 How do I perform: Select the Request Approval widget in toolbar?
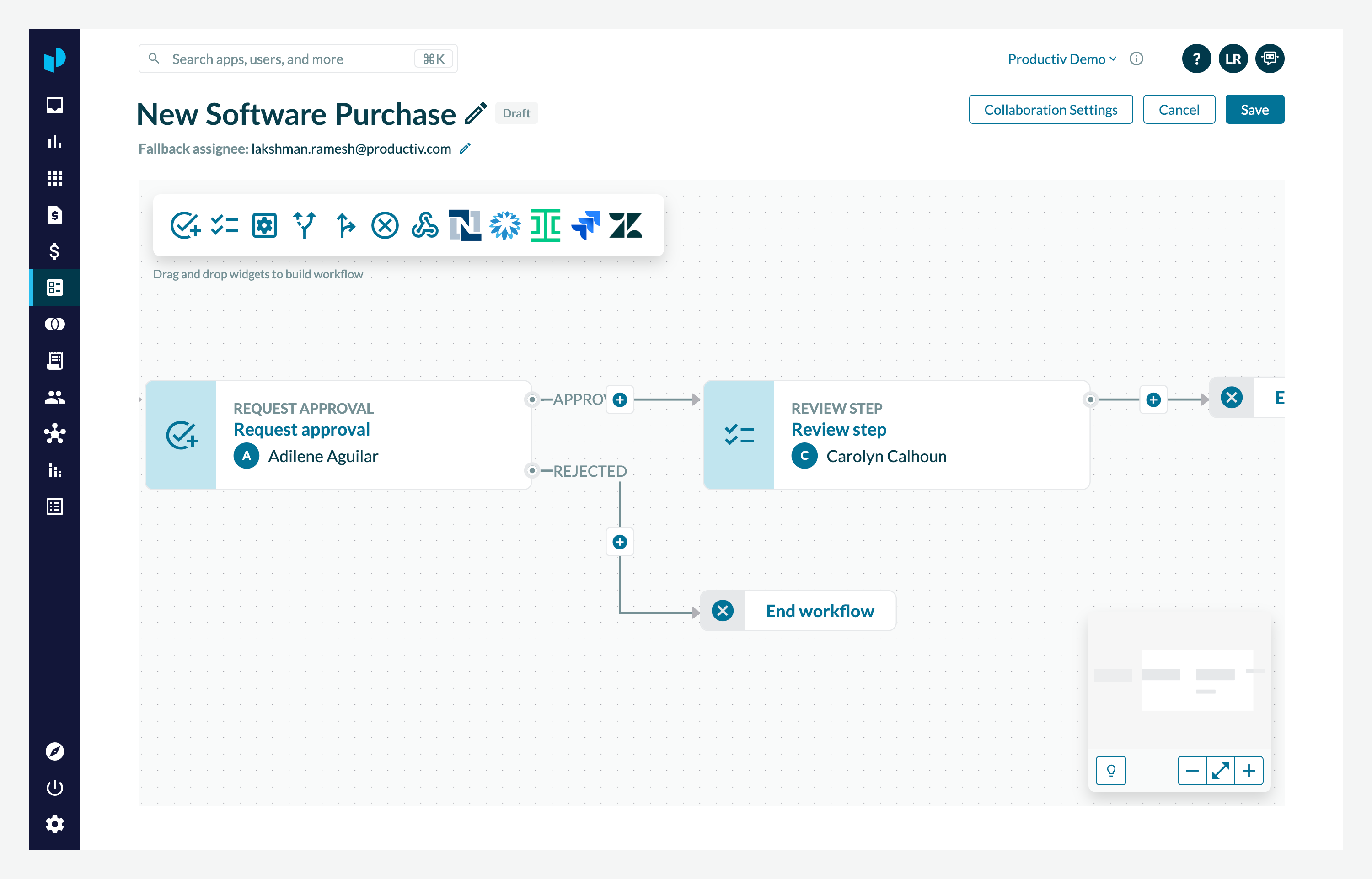(185, 225)
